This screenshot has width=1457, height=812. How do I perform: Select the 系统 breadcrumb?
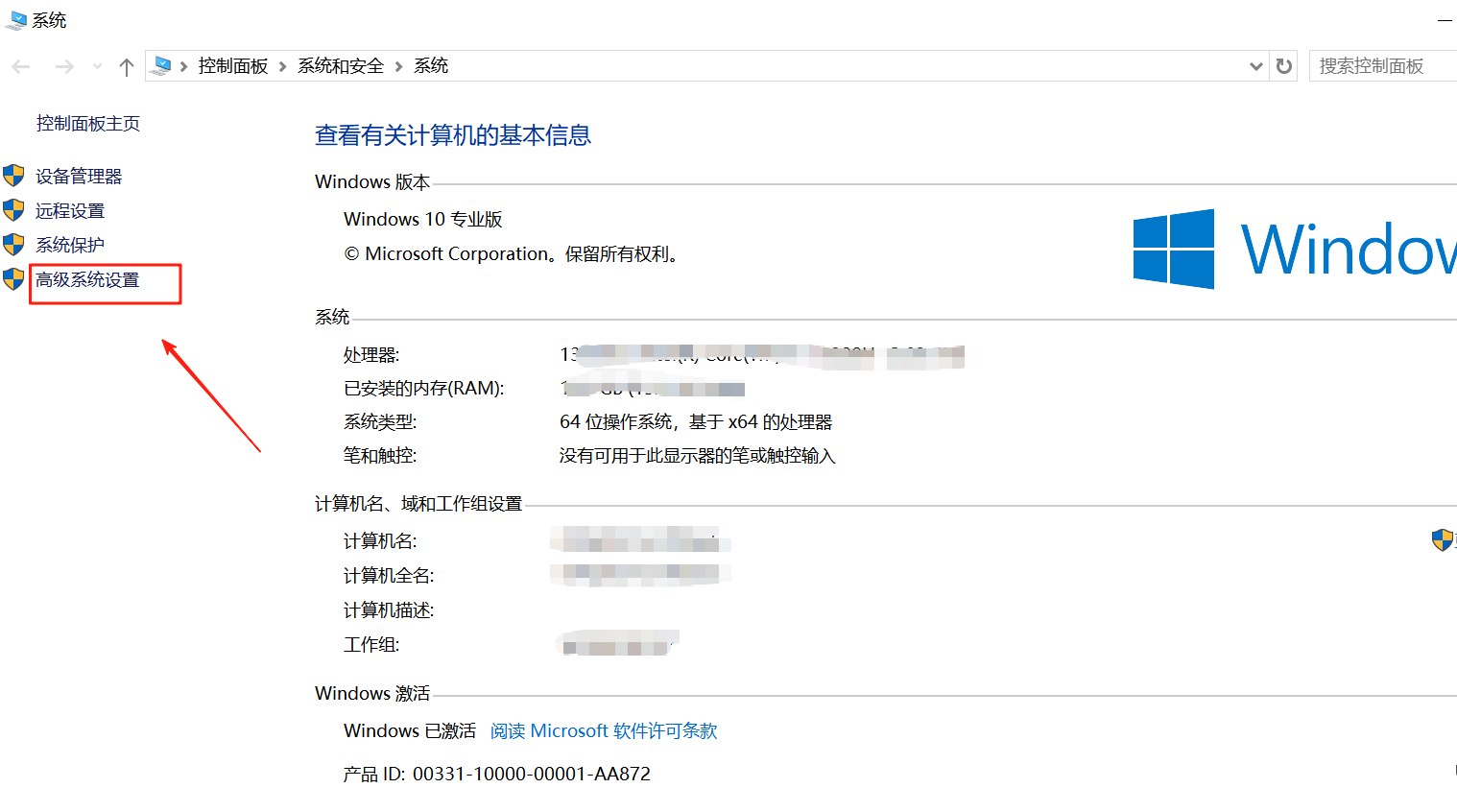click(431, 65)
